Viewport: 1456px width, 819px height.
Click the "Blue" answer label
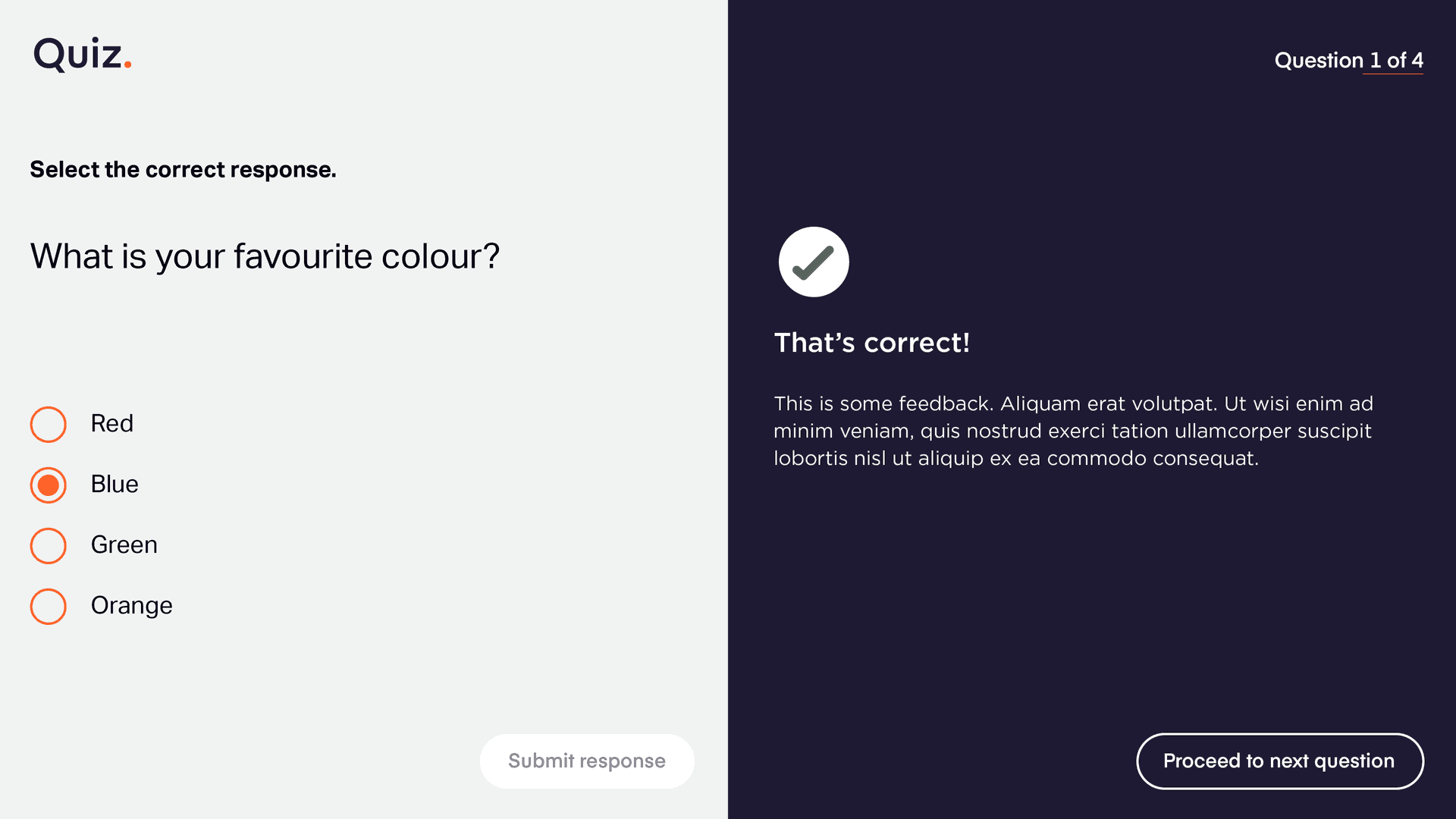tap(115, 484)
